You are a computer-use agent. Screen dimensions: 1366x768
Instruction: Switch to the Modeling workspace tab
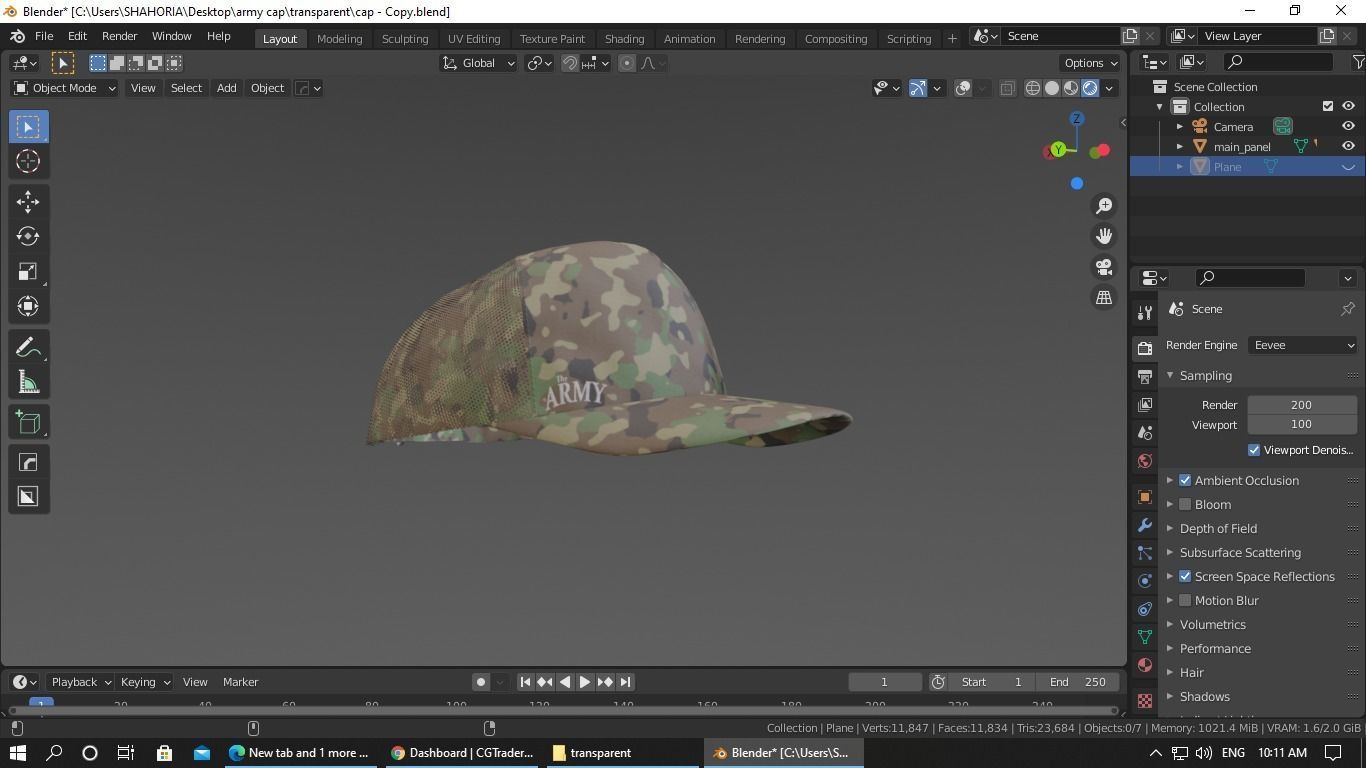(339, 38)
